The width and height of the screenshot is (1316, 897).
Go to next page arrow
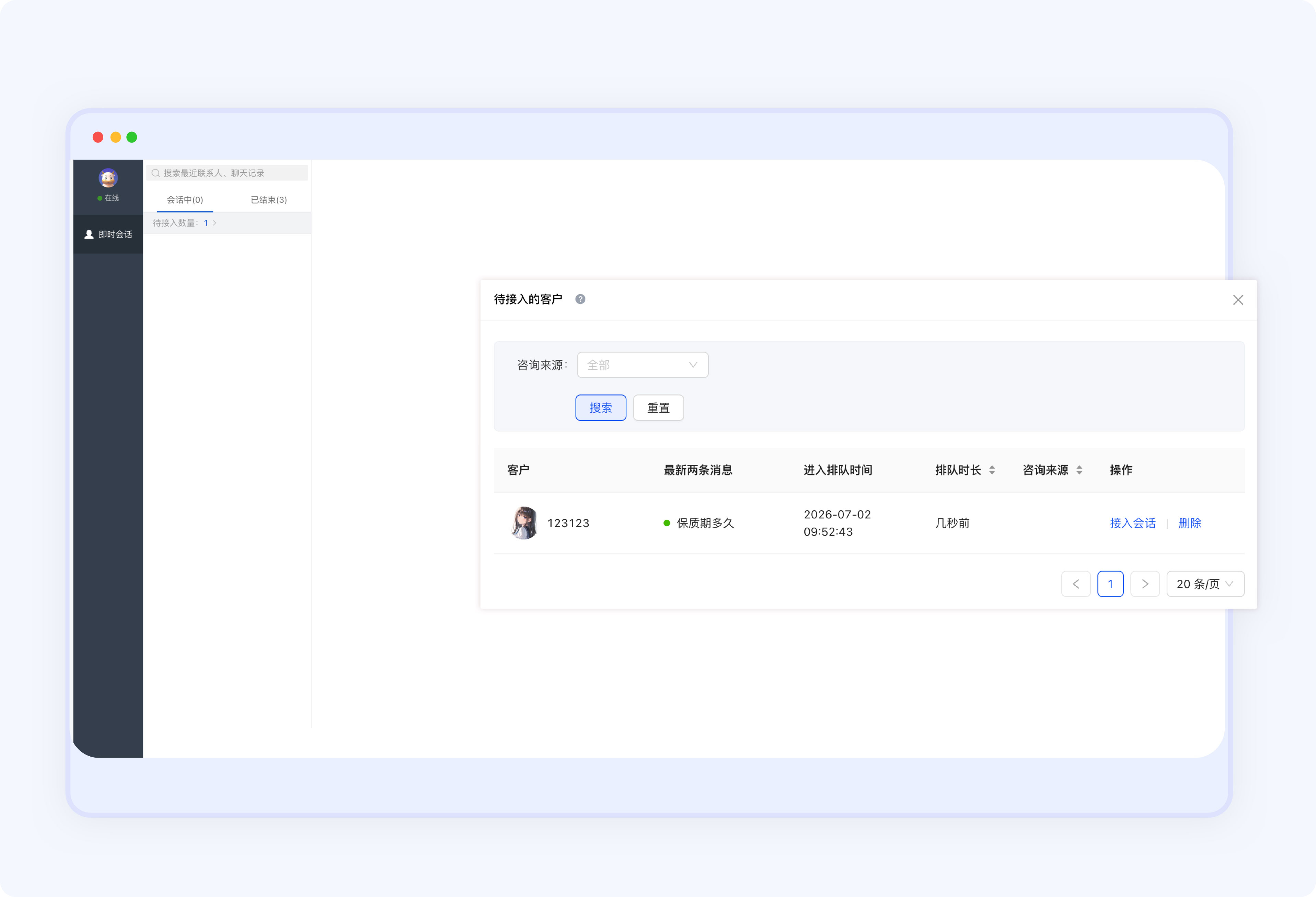1145,584
